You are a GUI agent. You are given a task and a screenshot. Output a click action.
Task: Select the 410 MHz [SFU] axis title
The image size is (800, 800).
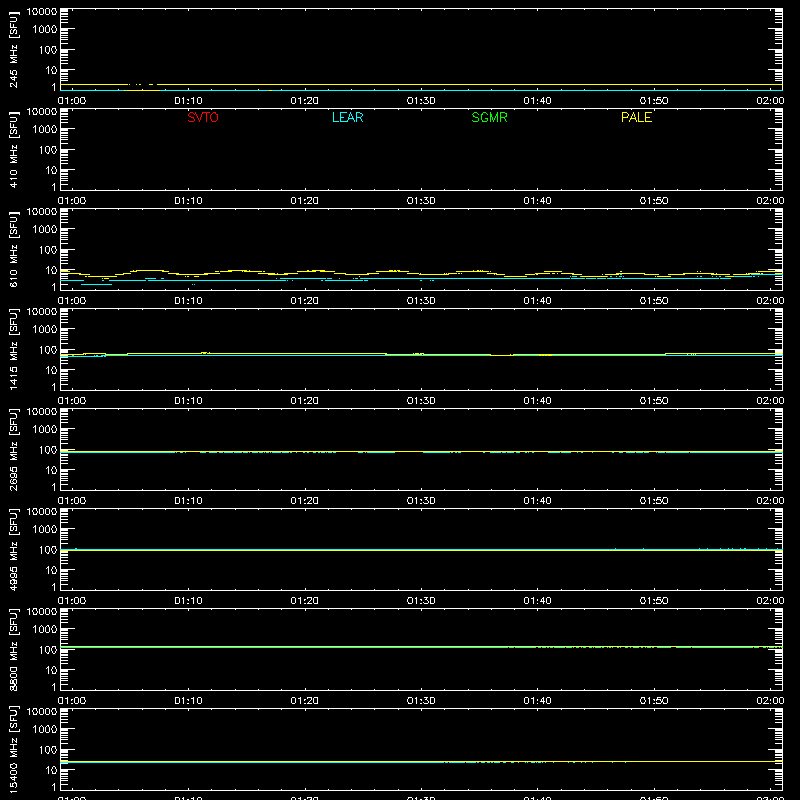pos(14,150)
